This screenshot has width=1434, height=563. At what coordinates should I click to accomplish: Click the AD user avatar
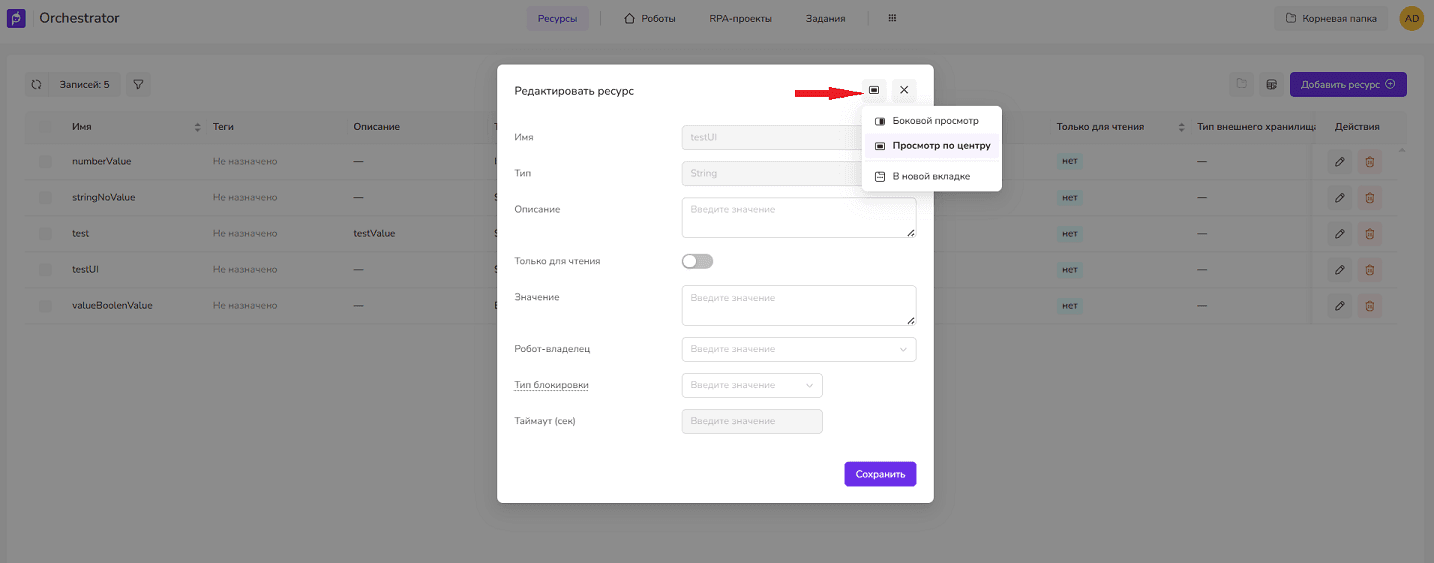[1411, 18]
